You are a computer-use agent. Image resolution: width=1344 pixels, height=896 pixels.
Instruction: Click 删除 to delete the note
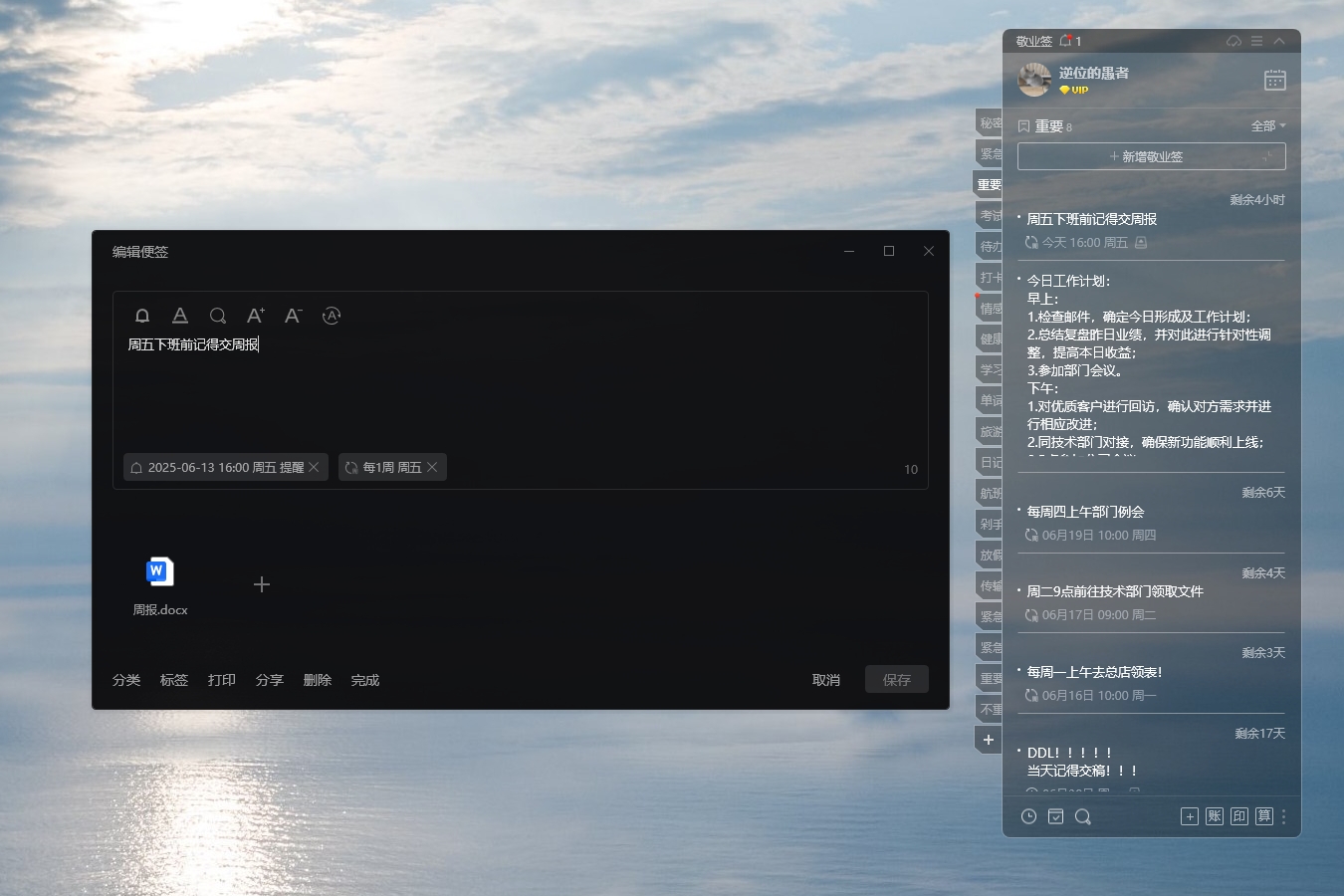click(318, 680)
